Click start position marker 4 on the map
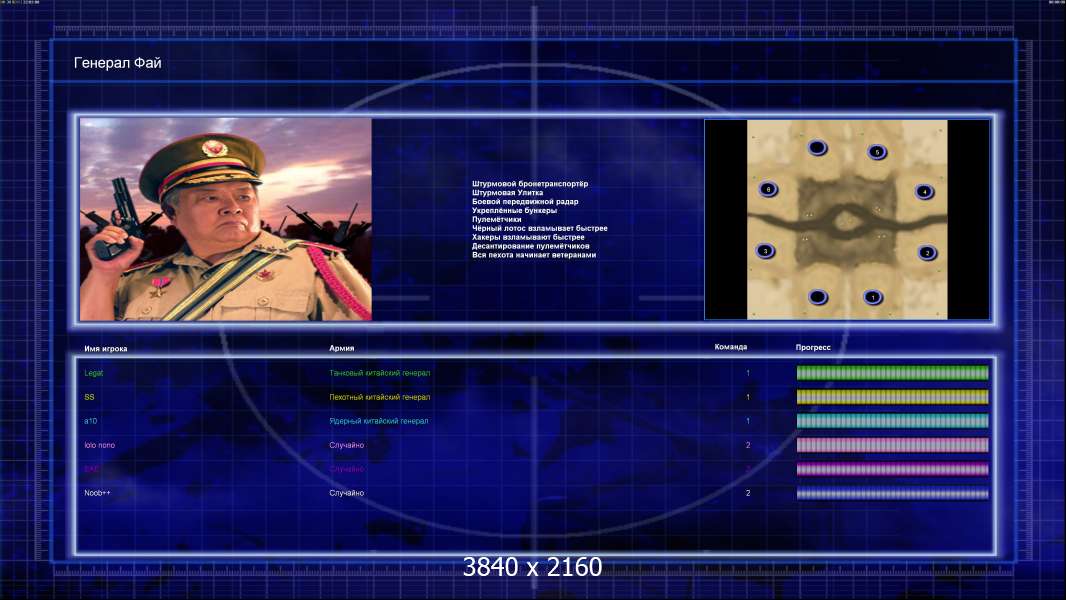Screen dimensions: 1066x600 924,192
